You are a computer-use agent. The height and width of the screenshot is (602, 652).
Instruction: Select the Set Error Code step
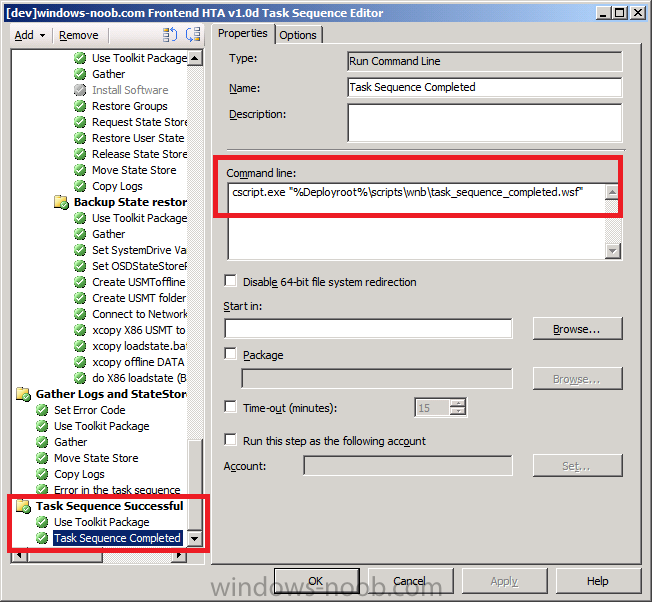[90, 410]
